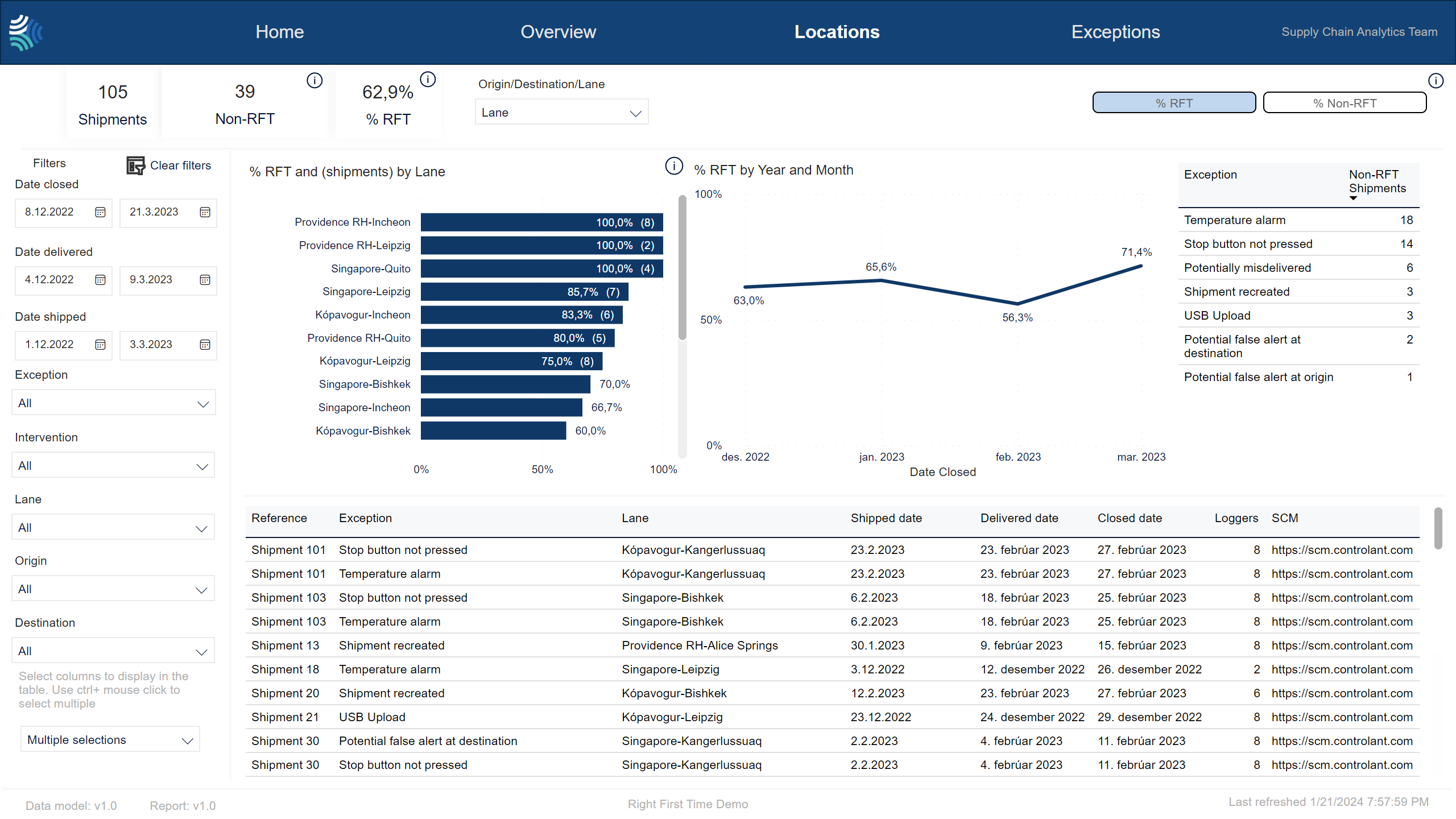The width and height of the screenshot is (1456, 819).
Task: Toggle the % RFT view button
Action: point(1175,102)
